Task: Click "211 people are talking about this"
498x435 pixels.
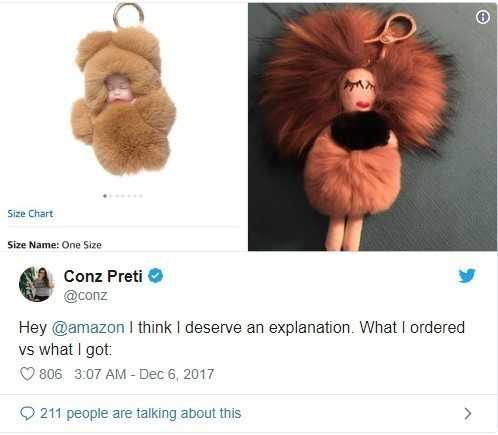Action: click(140, 413)
